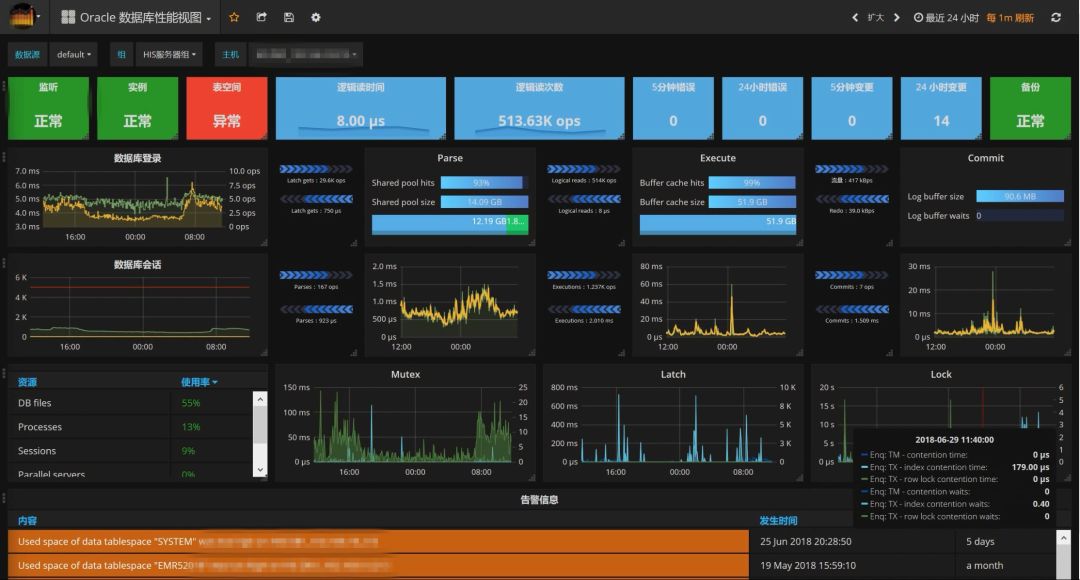Image resolution: width=1080 pixels, height=580 pixels.
Task: Sort table by 使用率 column header
Action: (x=198, y=382)
